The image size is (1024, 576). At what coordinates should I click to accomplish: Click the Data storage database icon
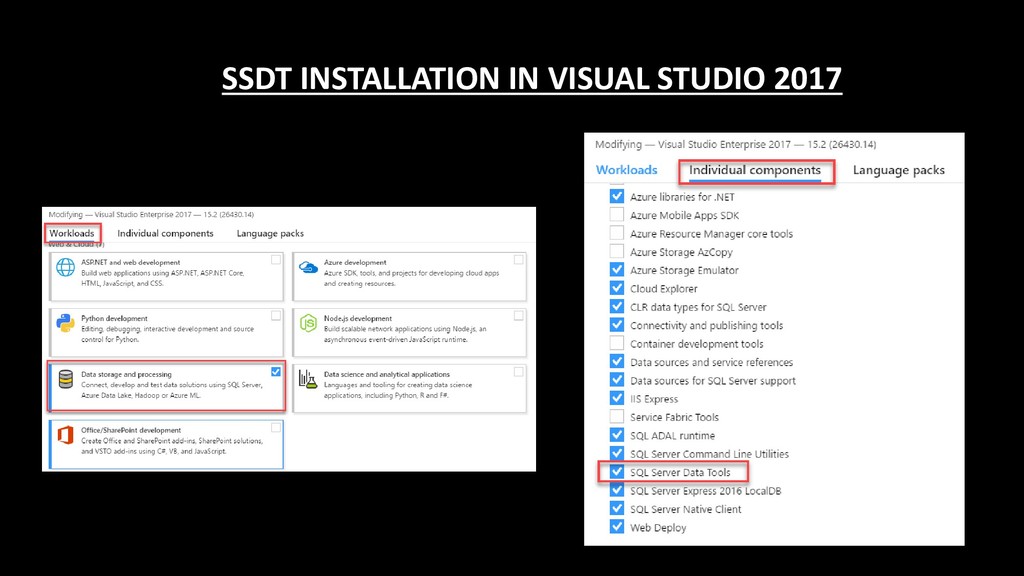pyautogui.click(x=65, y=379)
